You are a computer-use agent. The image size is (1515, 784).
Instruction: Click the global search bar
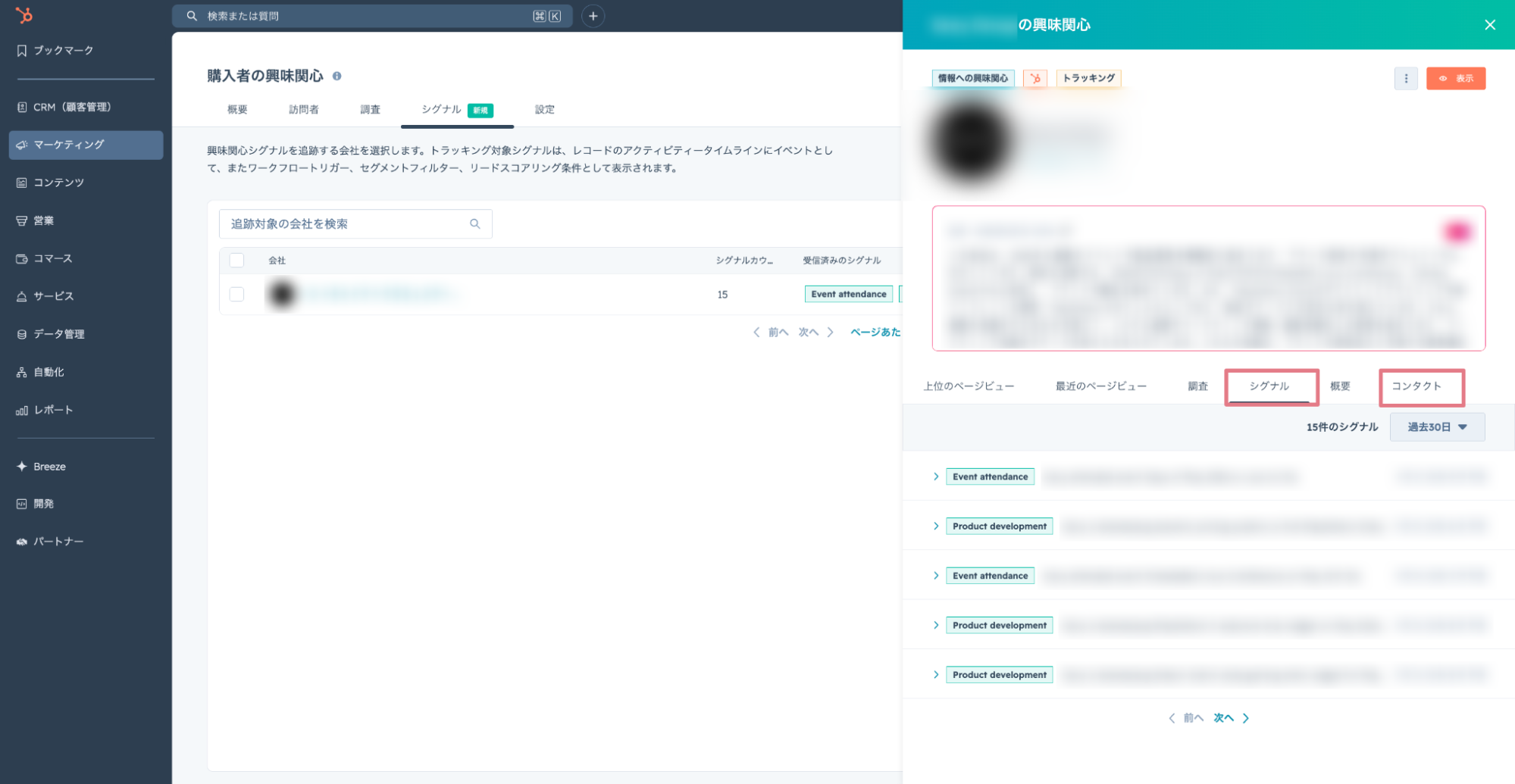tap(372, 16)
